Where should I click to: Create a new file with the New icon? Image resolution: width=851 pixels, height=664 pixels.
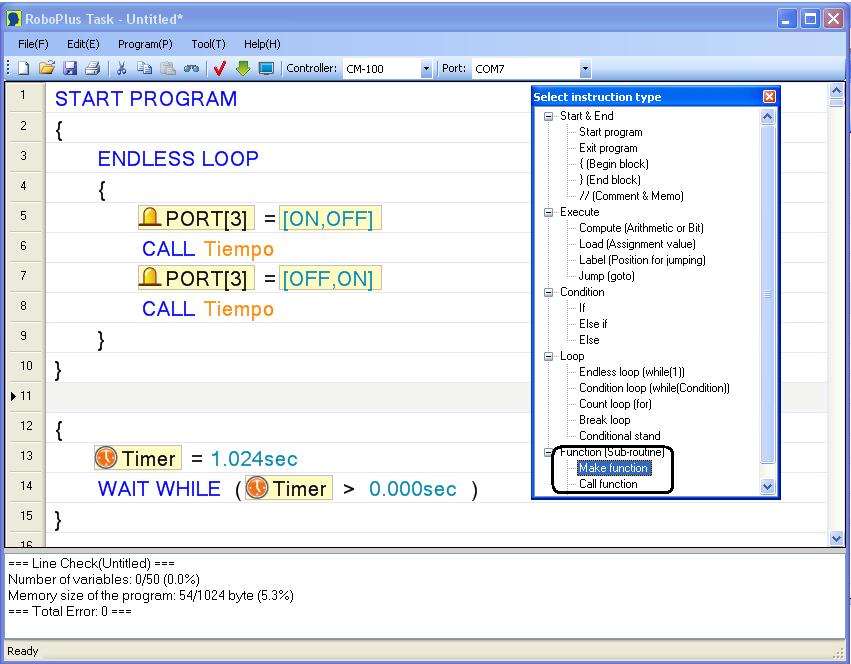(23, 68)
